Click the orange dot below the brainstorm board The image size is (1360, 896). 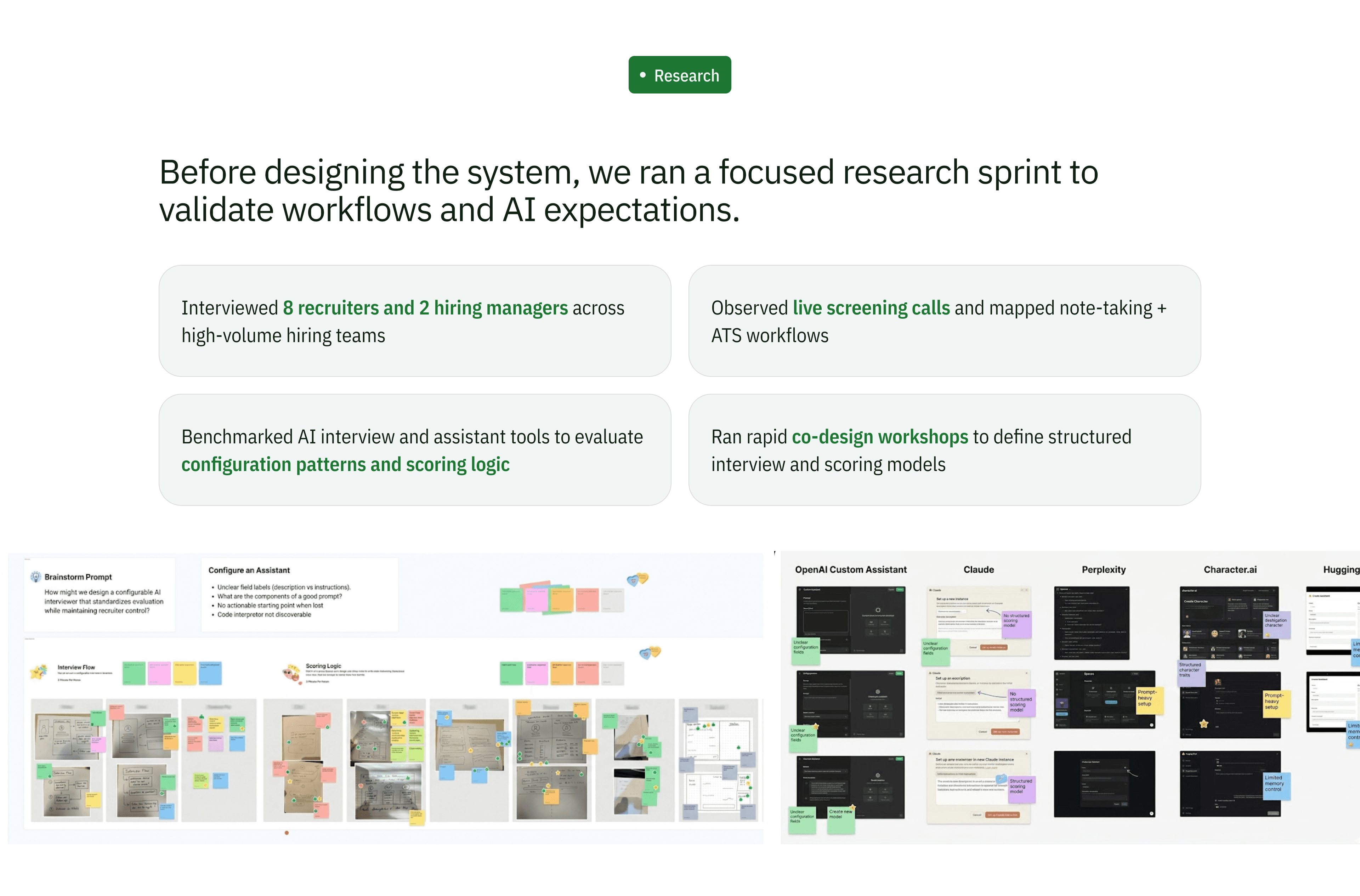pyautogui.click(x=287, y=833)
